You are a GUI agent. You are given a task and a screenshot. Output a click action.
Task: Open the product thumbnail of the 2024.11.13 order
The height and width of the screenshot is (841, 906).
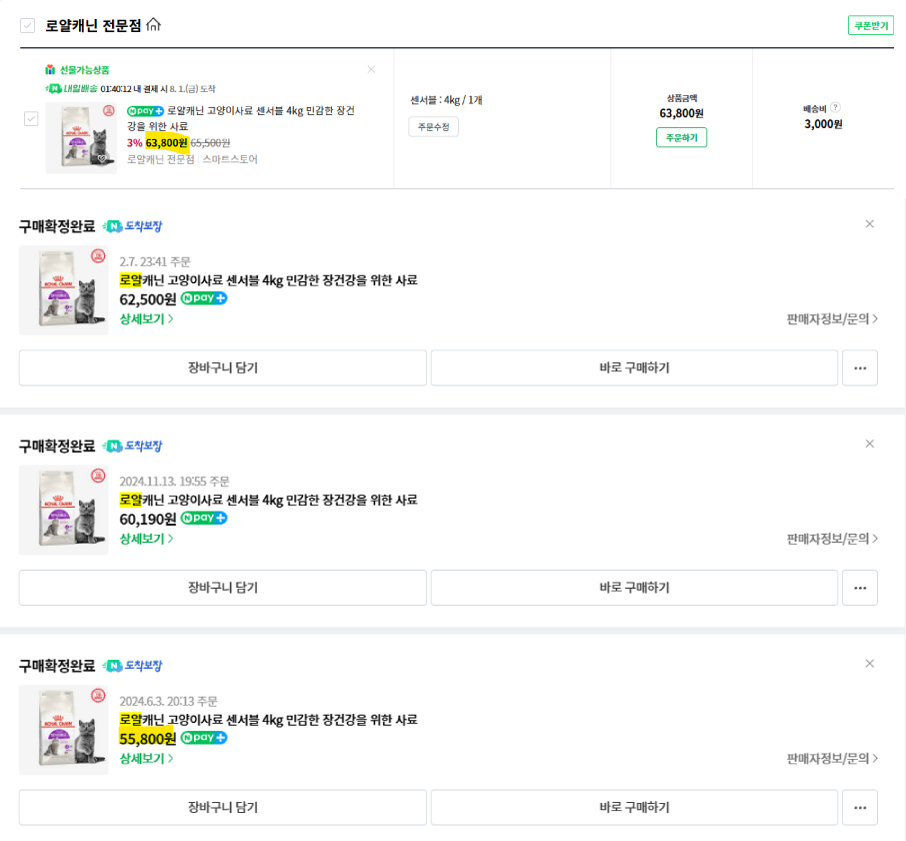click(64, 510)
